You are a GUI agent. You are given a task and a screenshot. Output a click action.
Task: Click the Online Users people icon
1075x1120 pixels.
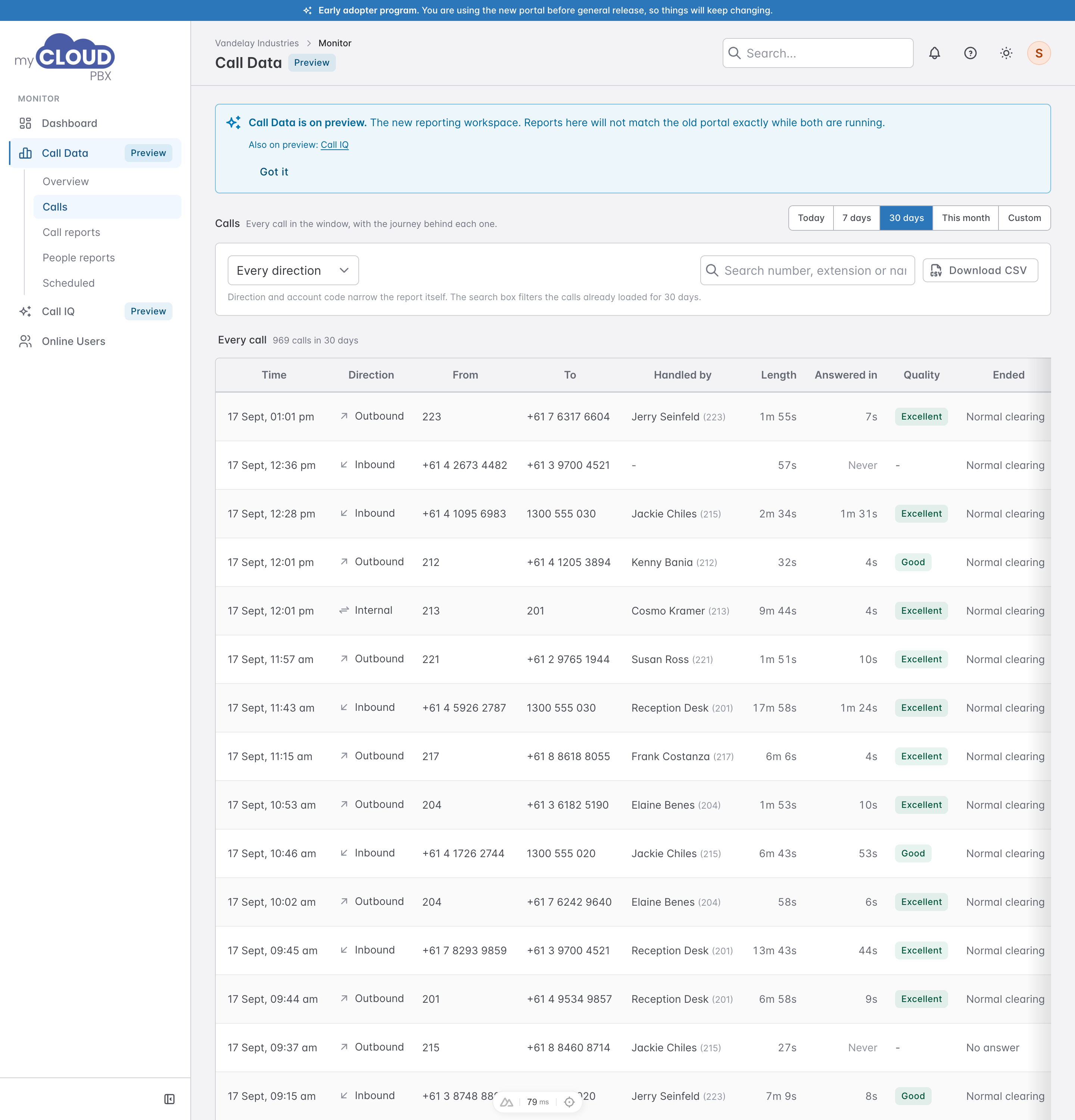click(25, 341)
